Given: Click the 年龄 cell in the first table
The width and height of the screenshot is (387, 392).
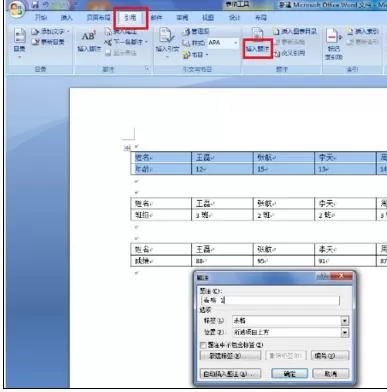Looking at the screenshot, I should (x=161, y=169).
